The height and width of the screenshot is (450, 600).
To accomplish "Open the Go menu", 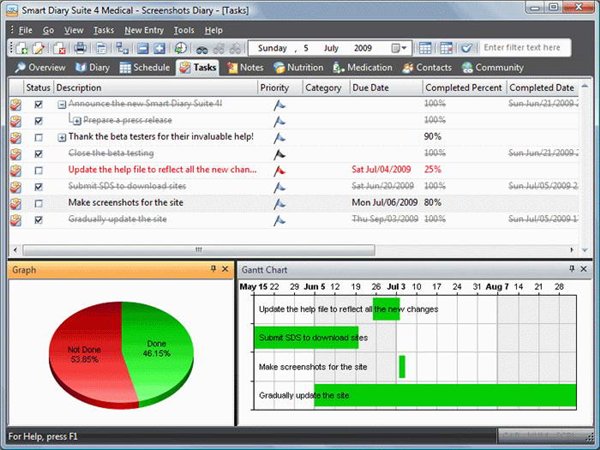I will point(48,30).
